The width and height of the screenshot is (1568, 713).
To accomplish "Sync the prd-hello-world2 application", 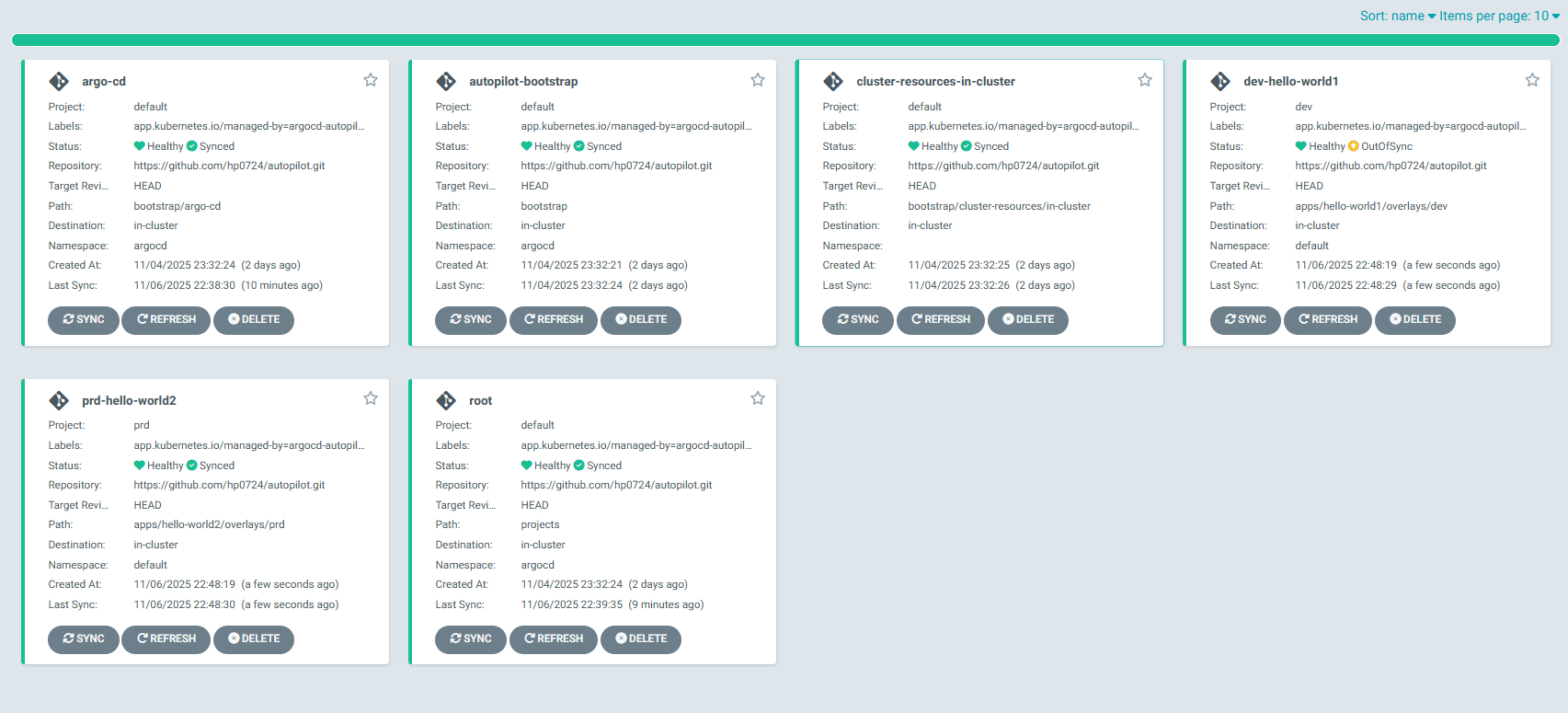I will [84, 638].
